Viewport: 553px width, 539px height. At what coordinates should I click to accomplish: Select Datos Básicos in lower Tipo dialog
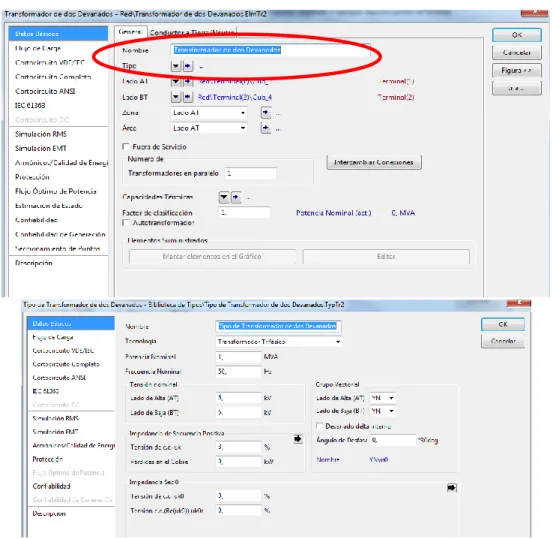(x=71, y=323)
